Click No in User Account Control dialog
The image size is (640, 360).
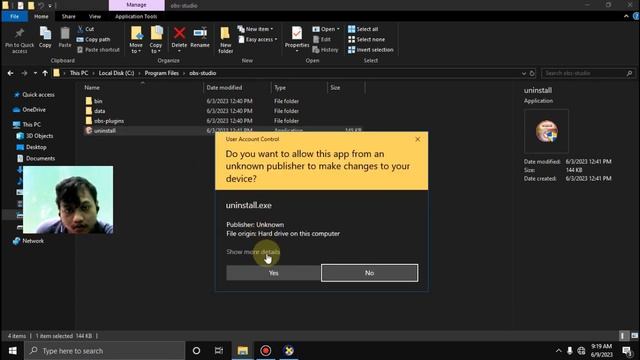(x=369, y=273)
